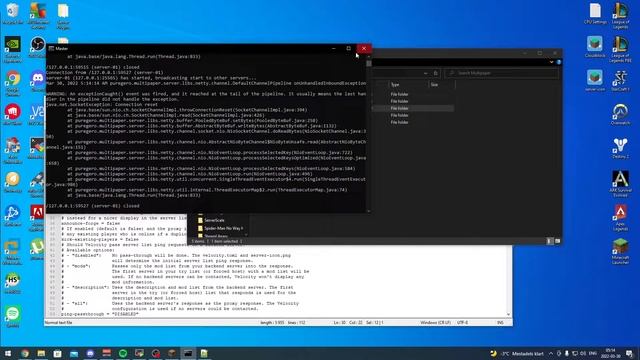The image size is (640, 360).
Task: Open the Spotify desktop shortcut
Action: pos(13,316)
